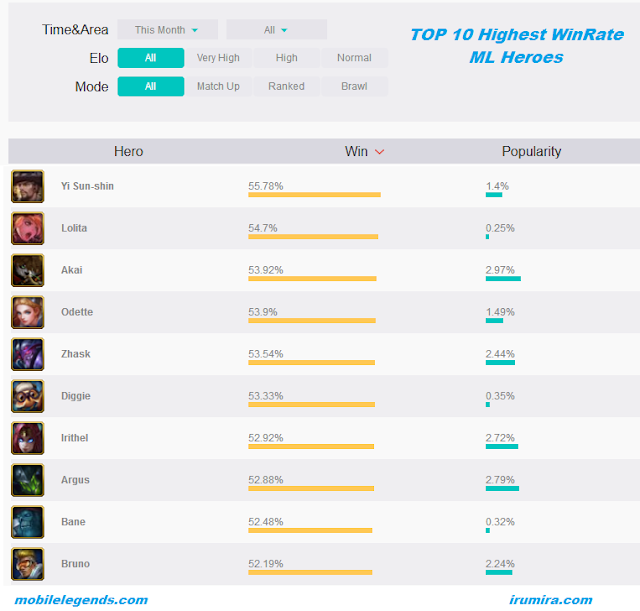640x611 pixels.
Task: Click the 0.35% popularity value
Action: point(500,396)
